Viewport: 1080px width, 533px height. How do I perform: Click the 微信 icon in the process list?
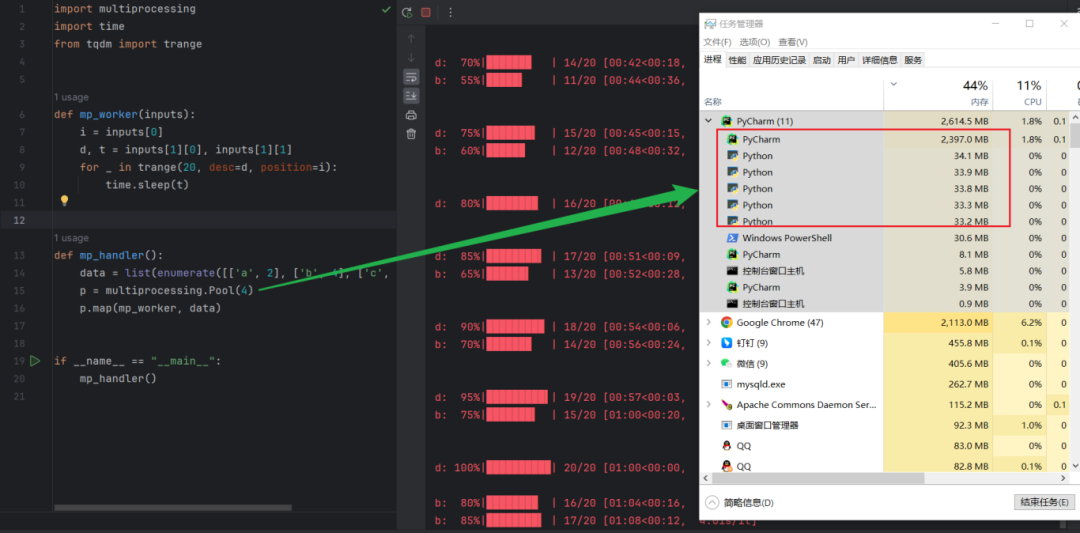click(x=726, y=364)
